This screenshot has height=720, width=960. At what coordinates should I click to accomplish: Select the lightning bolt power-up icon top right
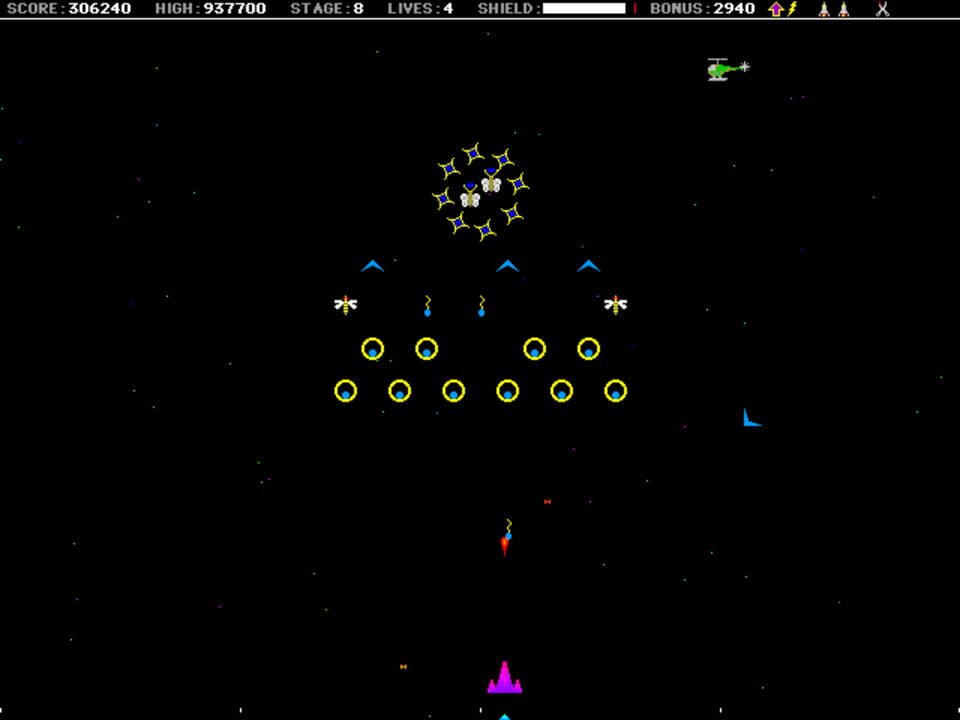coord(793,9)
